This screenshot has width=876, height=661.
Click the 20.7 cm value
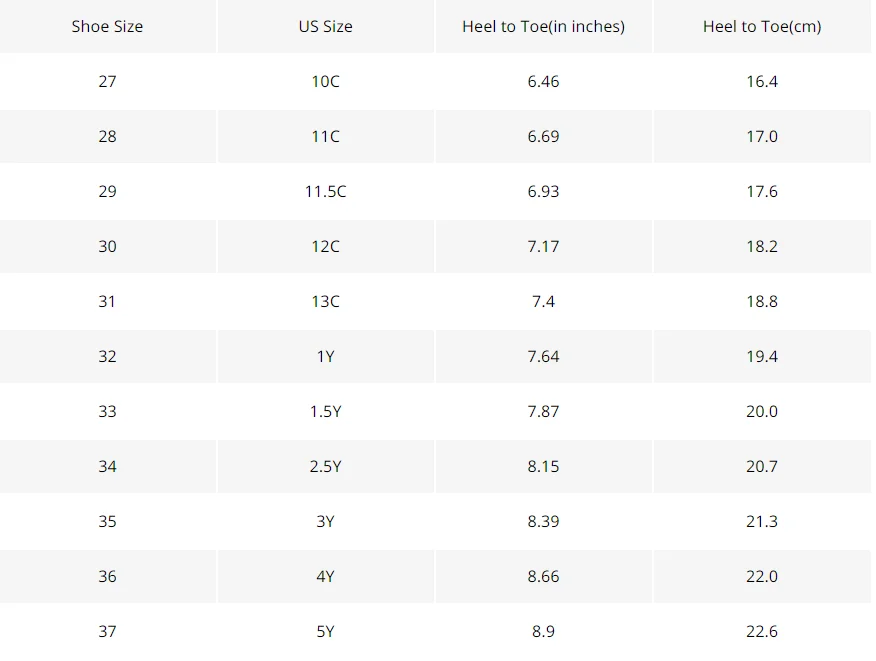(762, 467)
